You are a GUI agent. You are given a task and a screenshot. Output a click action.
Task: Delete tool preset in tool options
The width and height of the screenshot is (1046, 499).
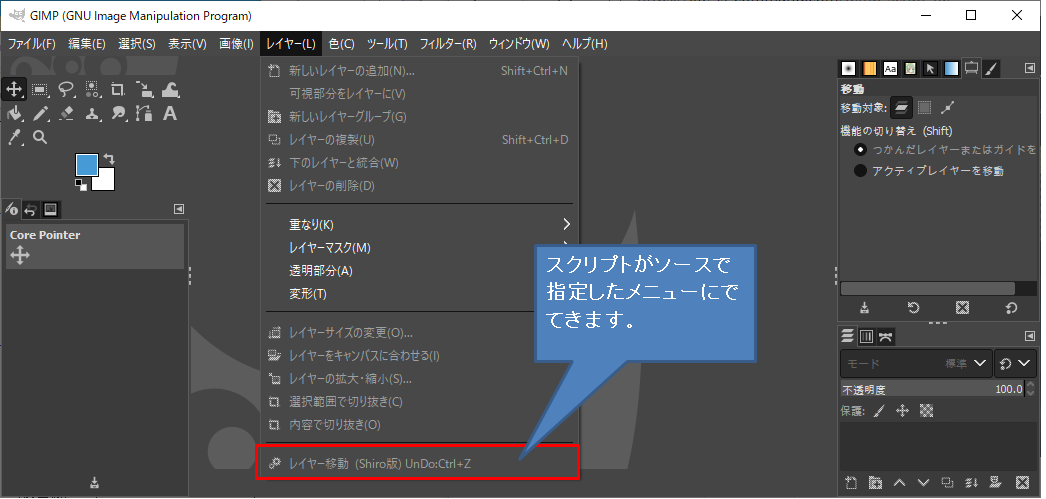[962, 308]
